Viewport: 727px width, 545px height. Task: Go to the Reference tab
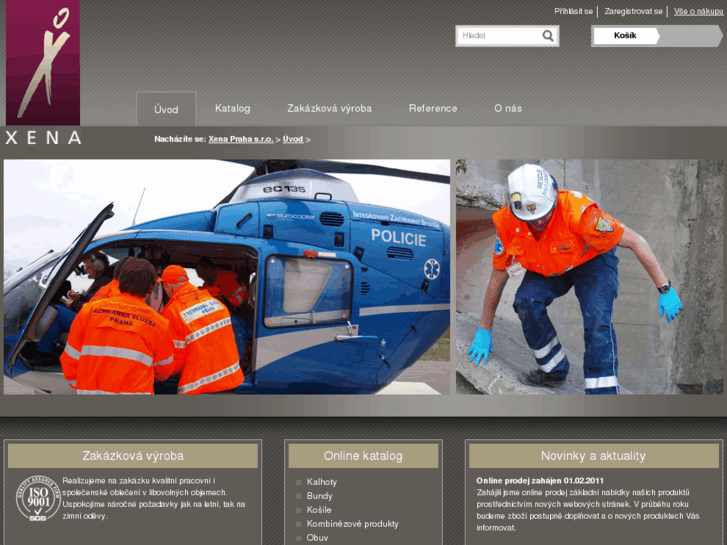click(x=433, y=108)
